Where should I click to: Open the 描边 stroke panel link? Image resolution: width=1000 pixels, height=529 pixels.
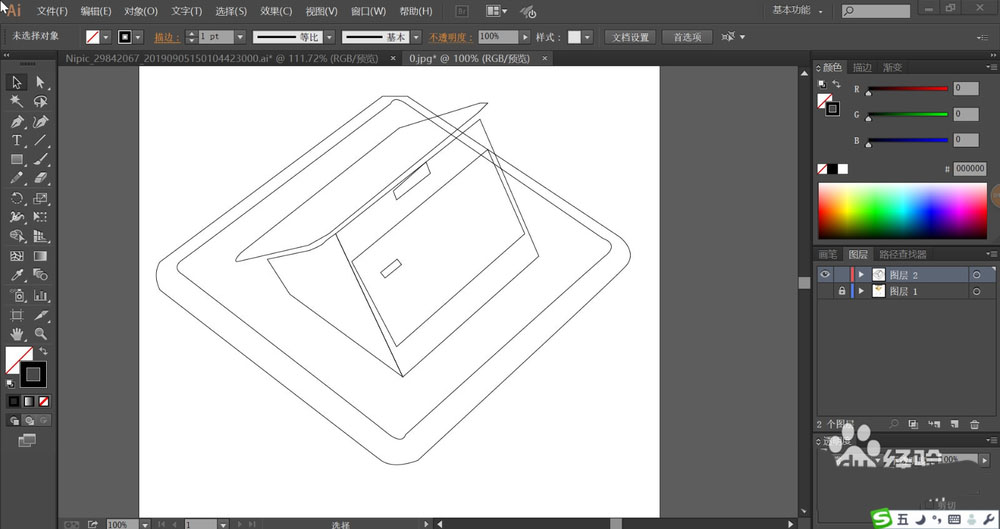coord(167,37)
